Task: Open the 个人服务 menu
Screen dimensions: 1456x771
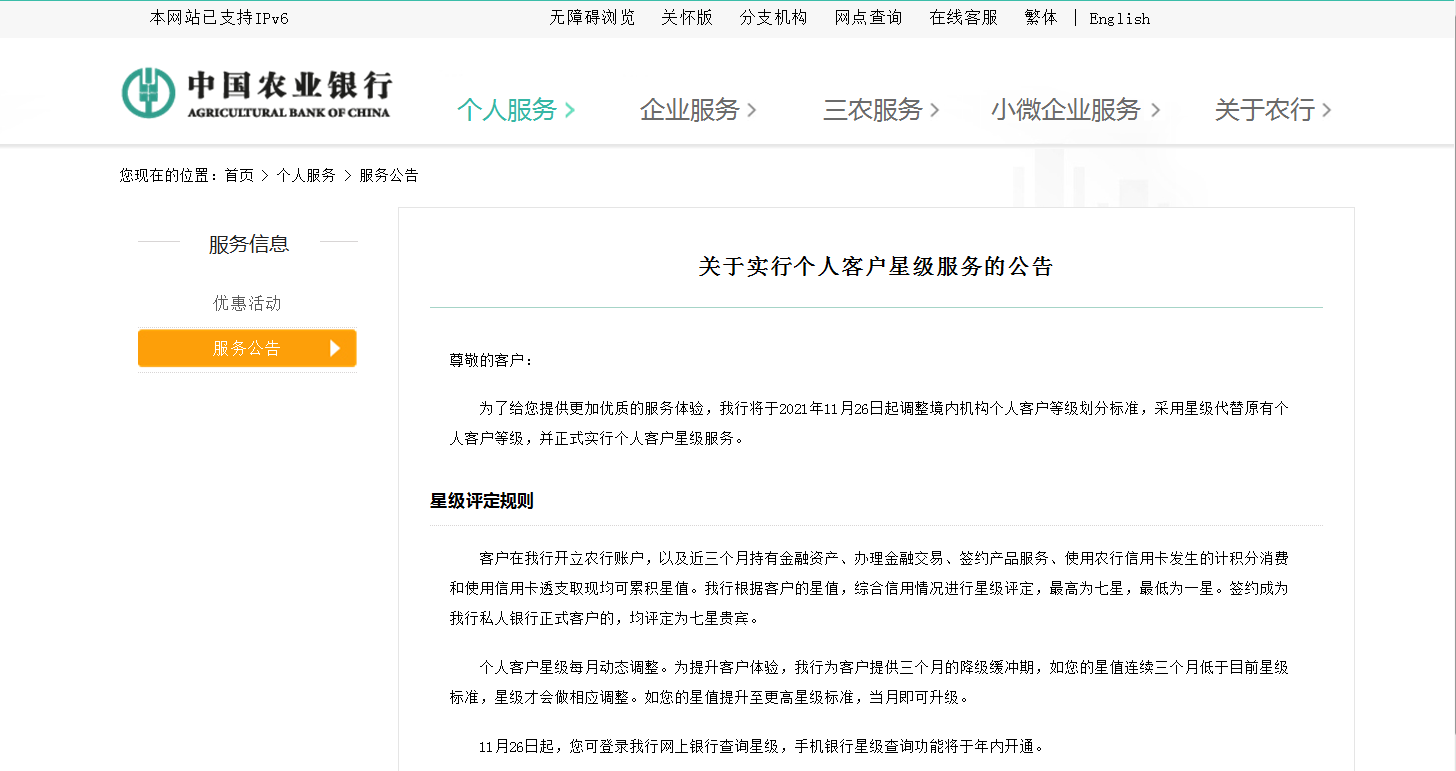Action: [x=508, y=111]
